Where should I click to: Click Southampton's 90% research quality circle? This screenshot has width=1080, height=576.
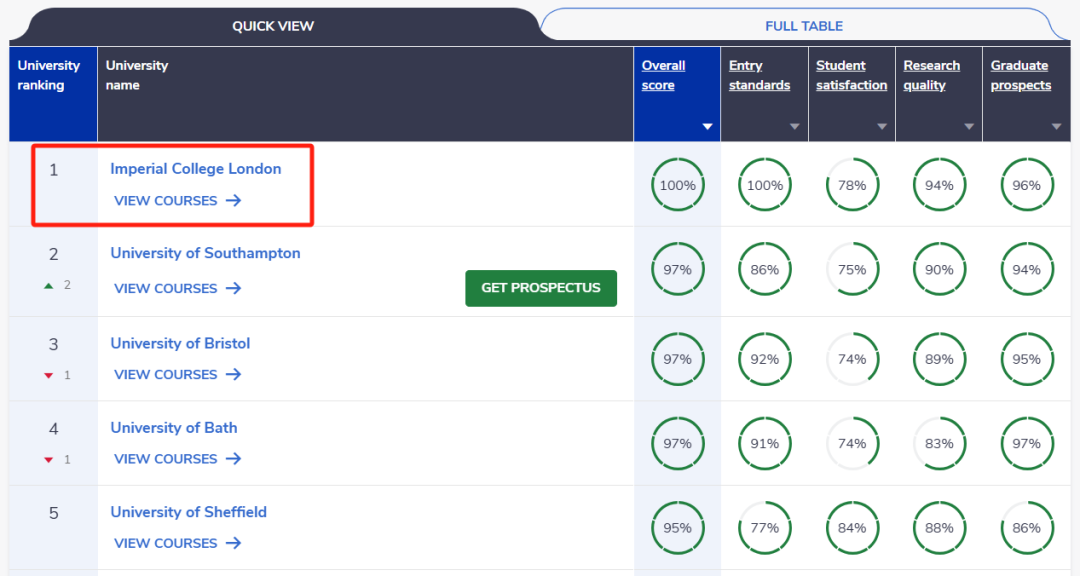coord(939,269)
